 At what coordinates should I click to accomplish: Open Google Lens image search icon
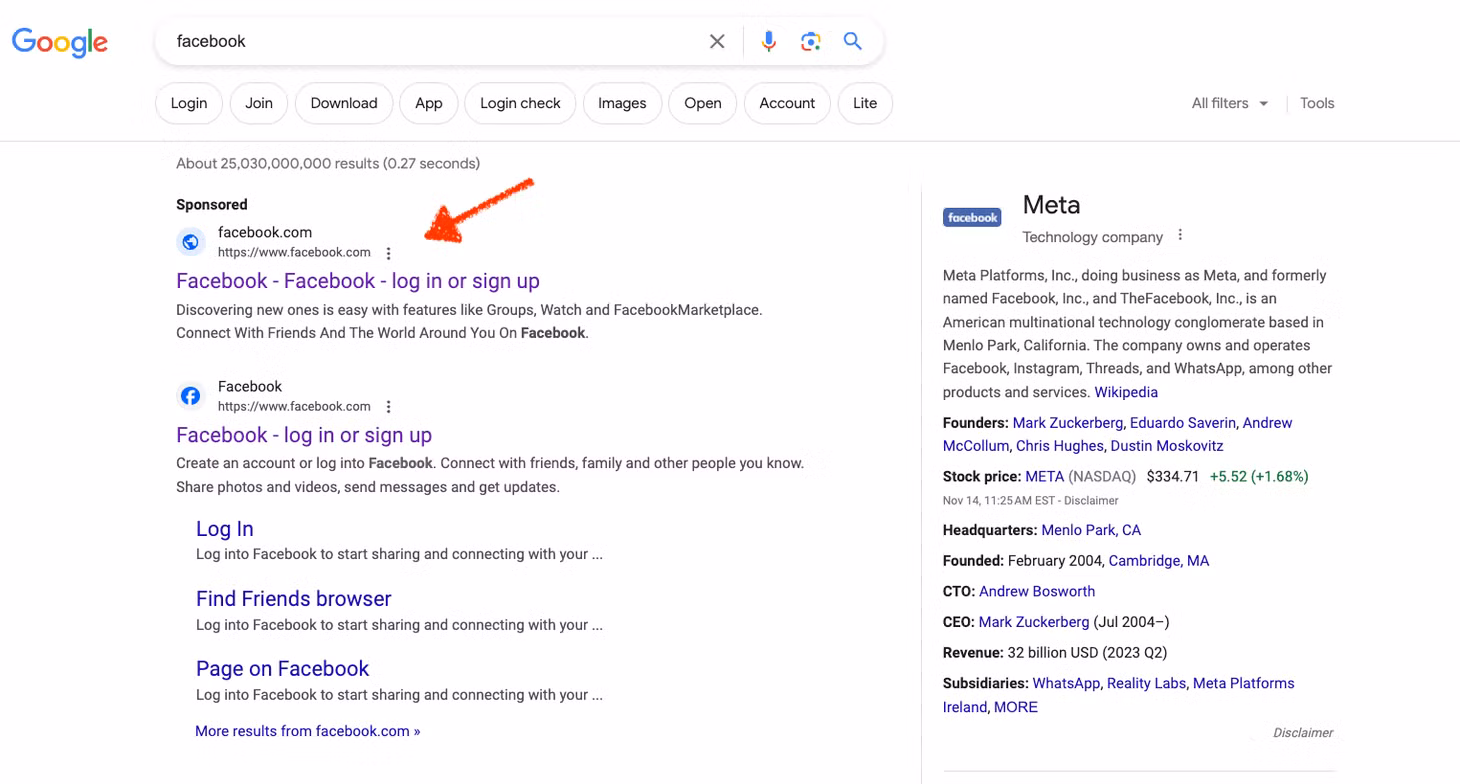tap(810, 41)
